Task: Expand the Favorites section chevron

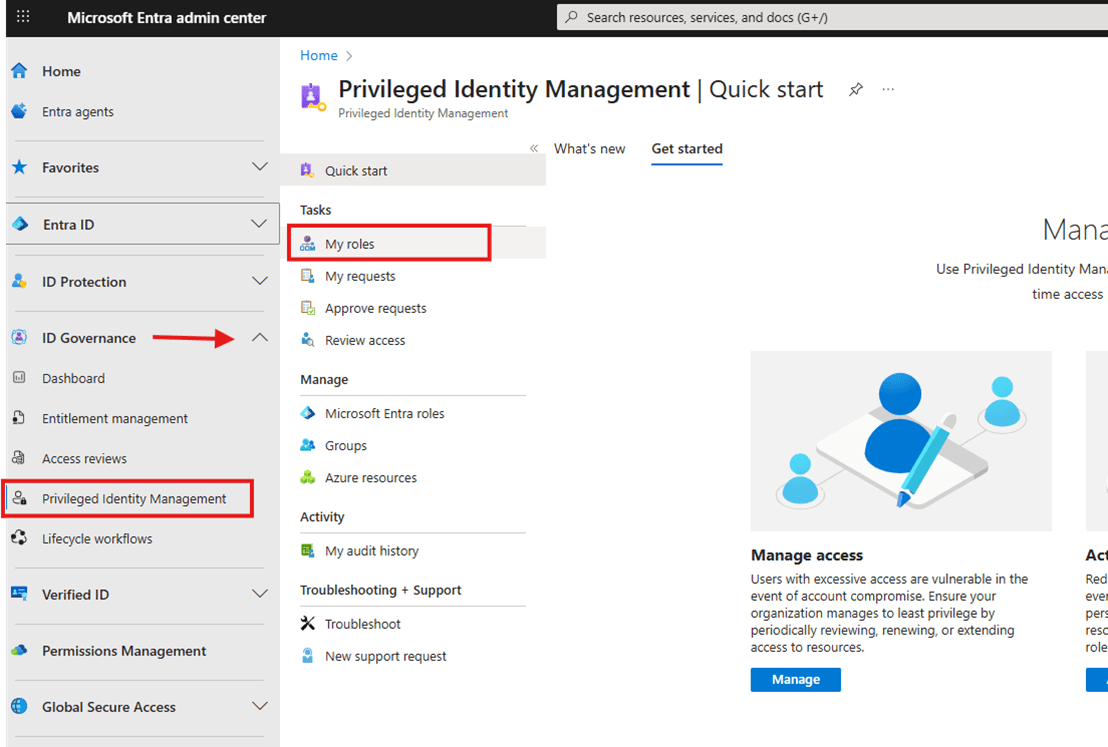Action: click(x=260, y=167)
